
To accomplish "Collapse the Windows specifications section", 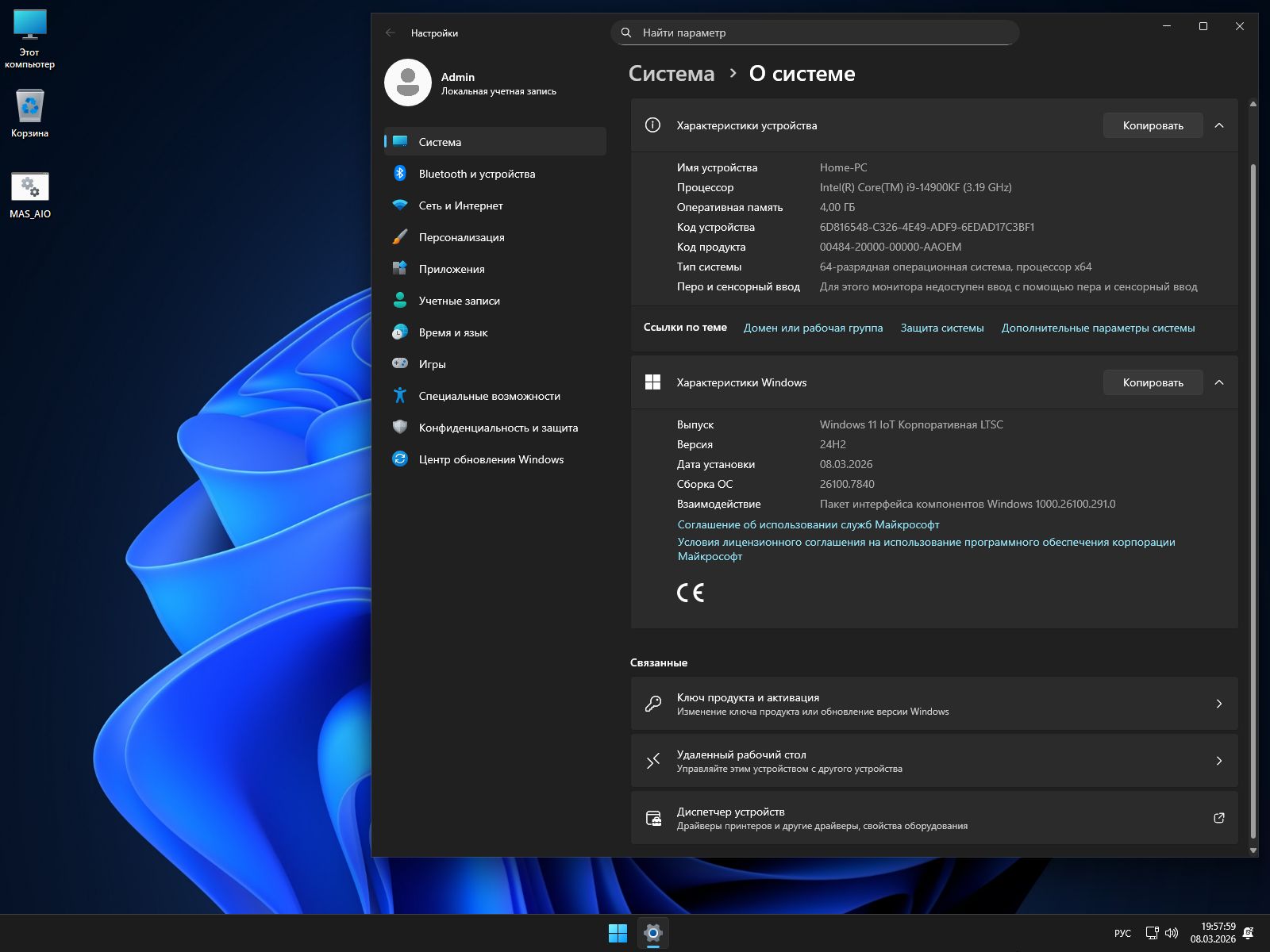I will pos(1219,382).
